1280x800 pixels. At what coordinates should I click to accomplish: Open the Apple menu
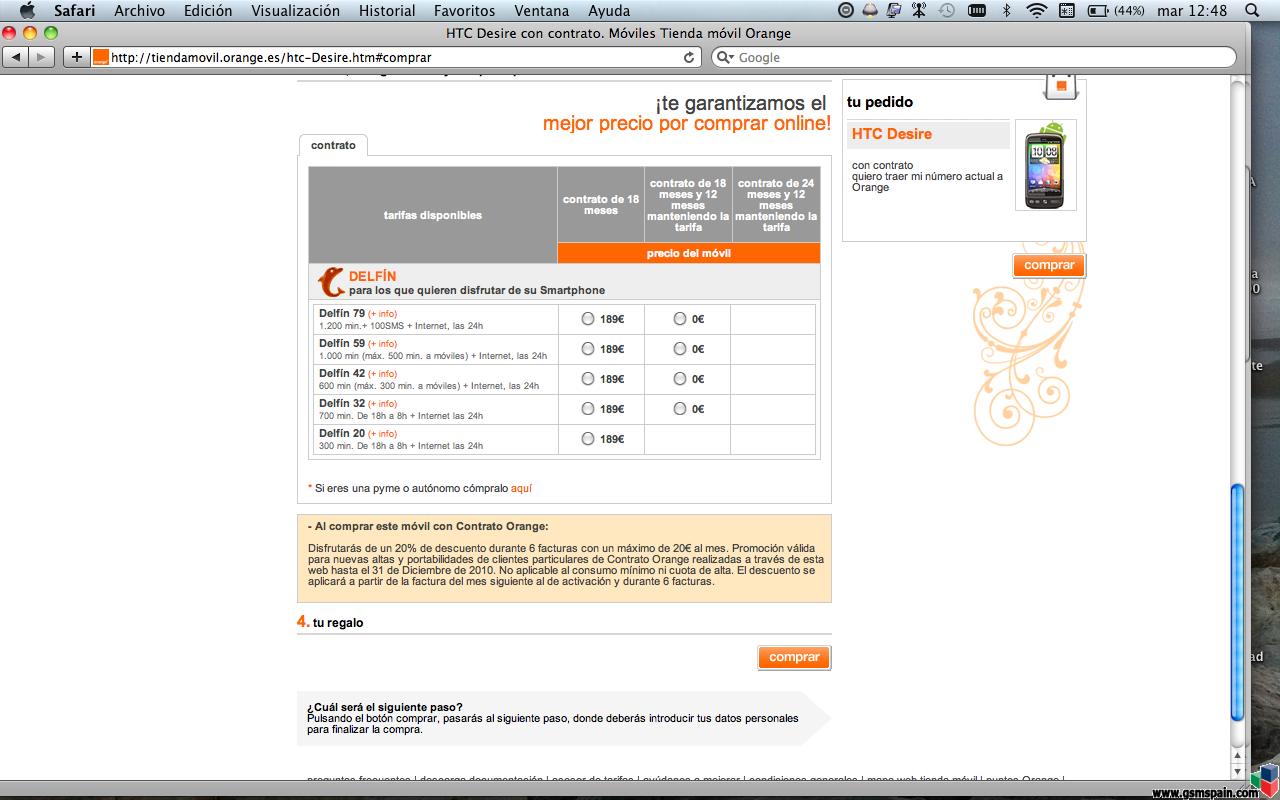point(27,11)
